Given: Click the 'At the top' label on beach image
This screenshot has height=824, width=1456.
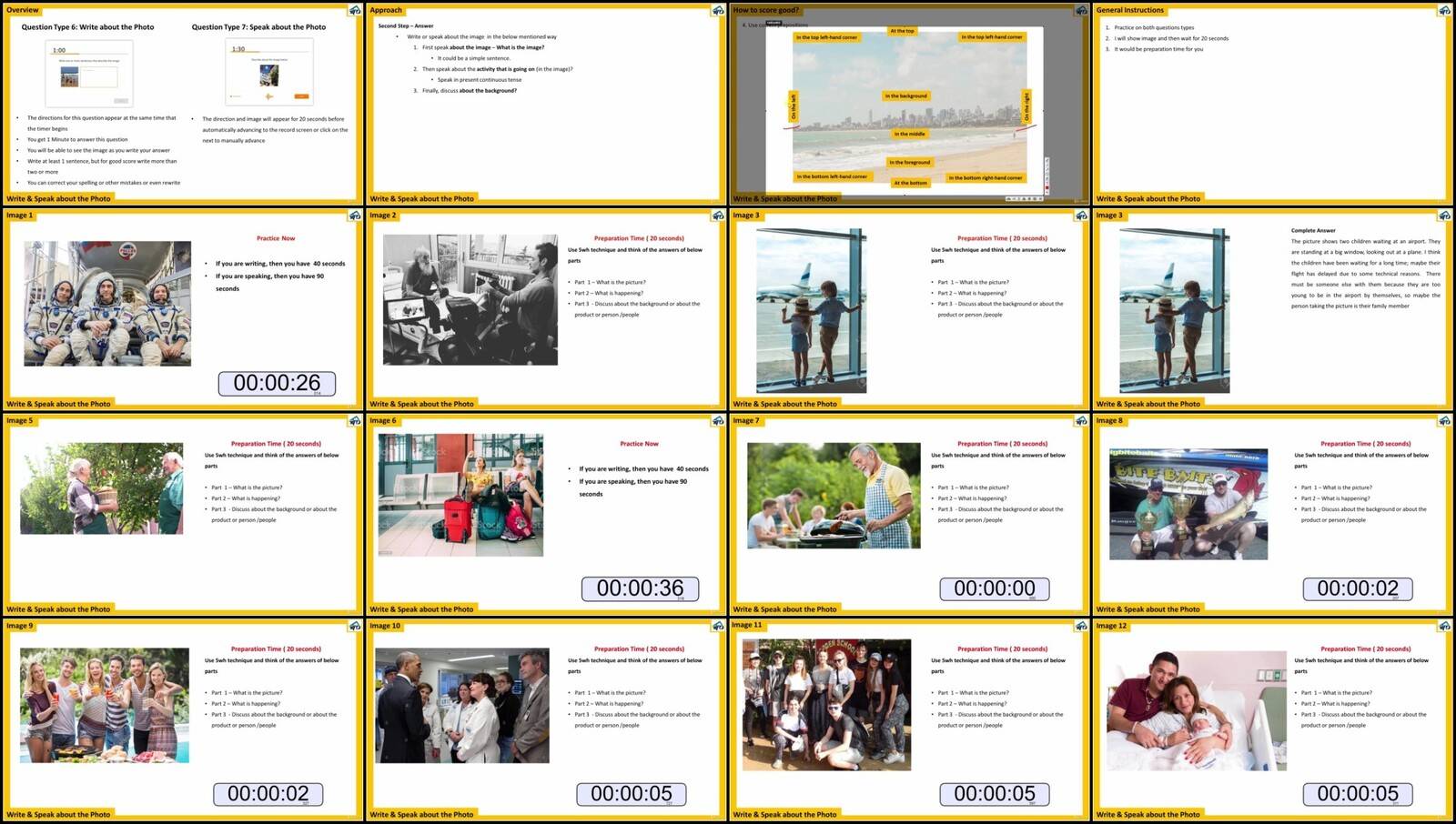Looking at the screenshot, I should [x=903, y=31].
